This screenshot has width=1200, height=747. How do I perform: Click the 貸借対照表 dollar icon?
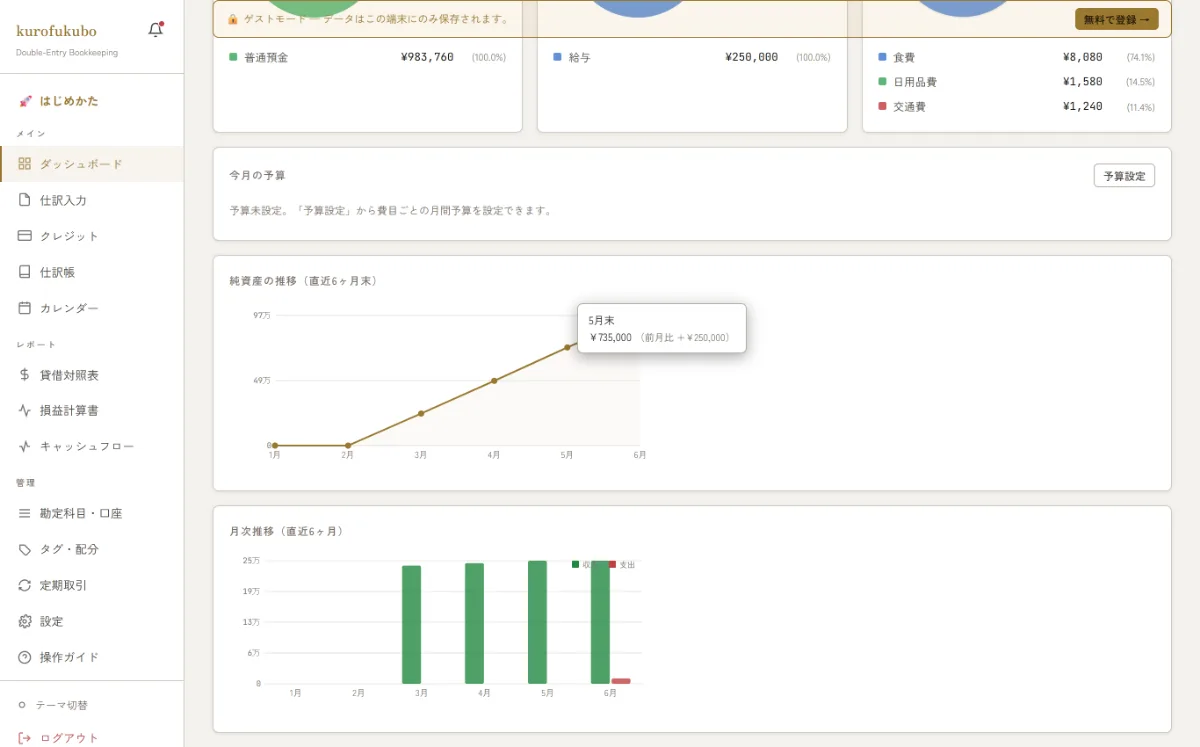[x=25, y=375]
